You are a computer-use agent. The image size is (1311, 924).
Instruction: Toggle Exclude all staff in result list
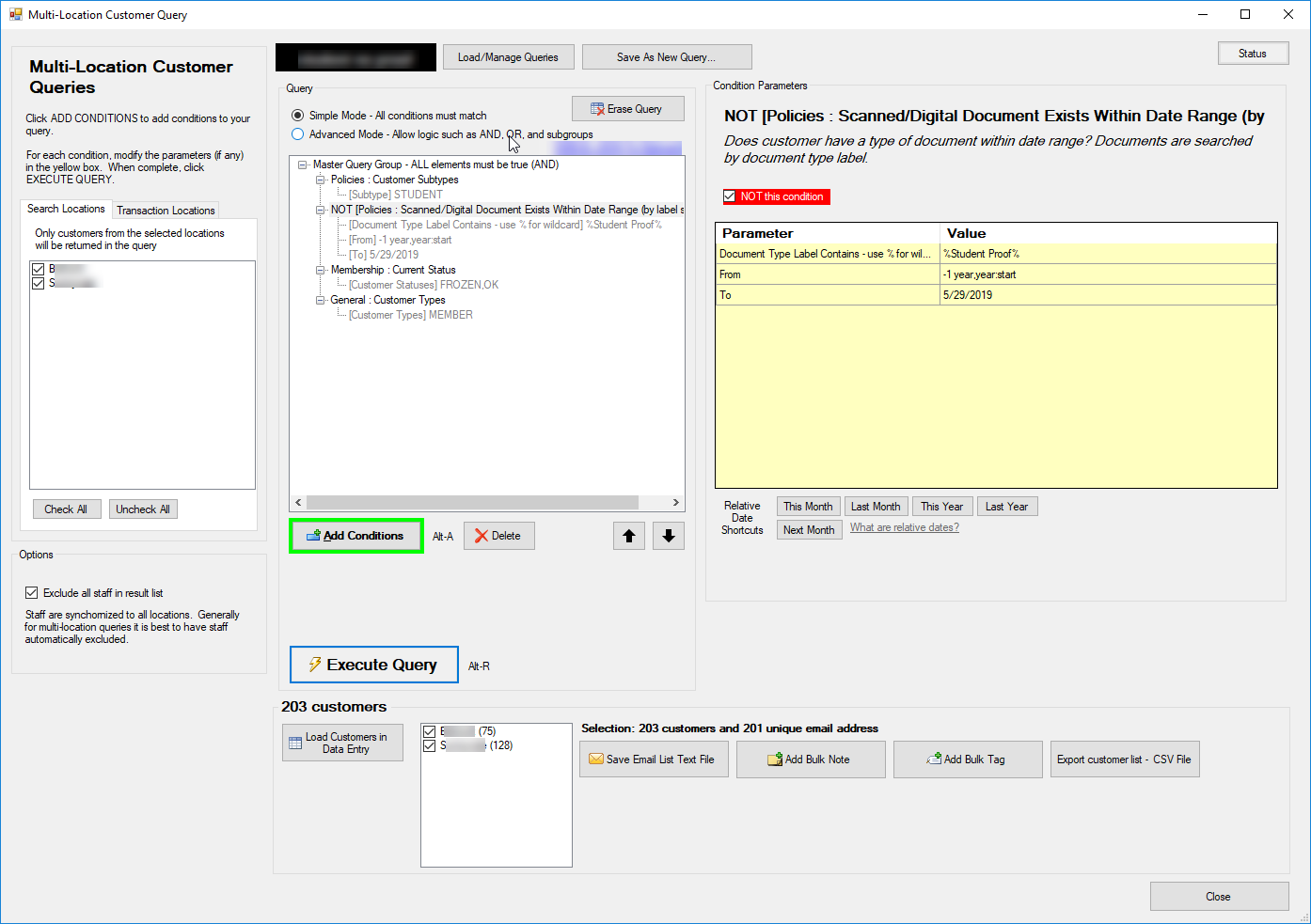pos(32,593)
